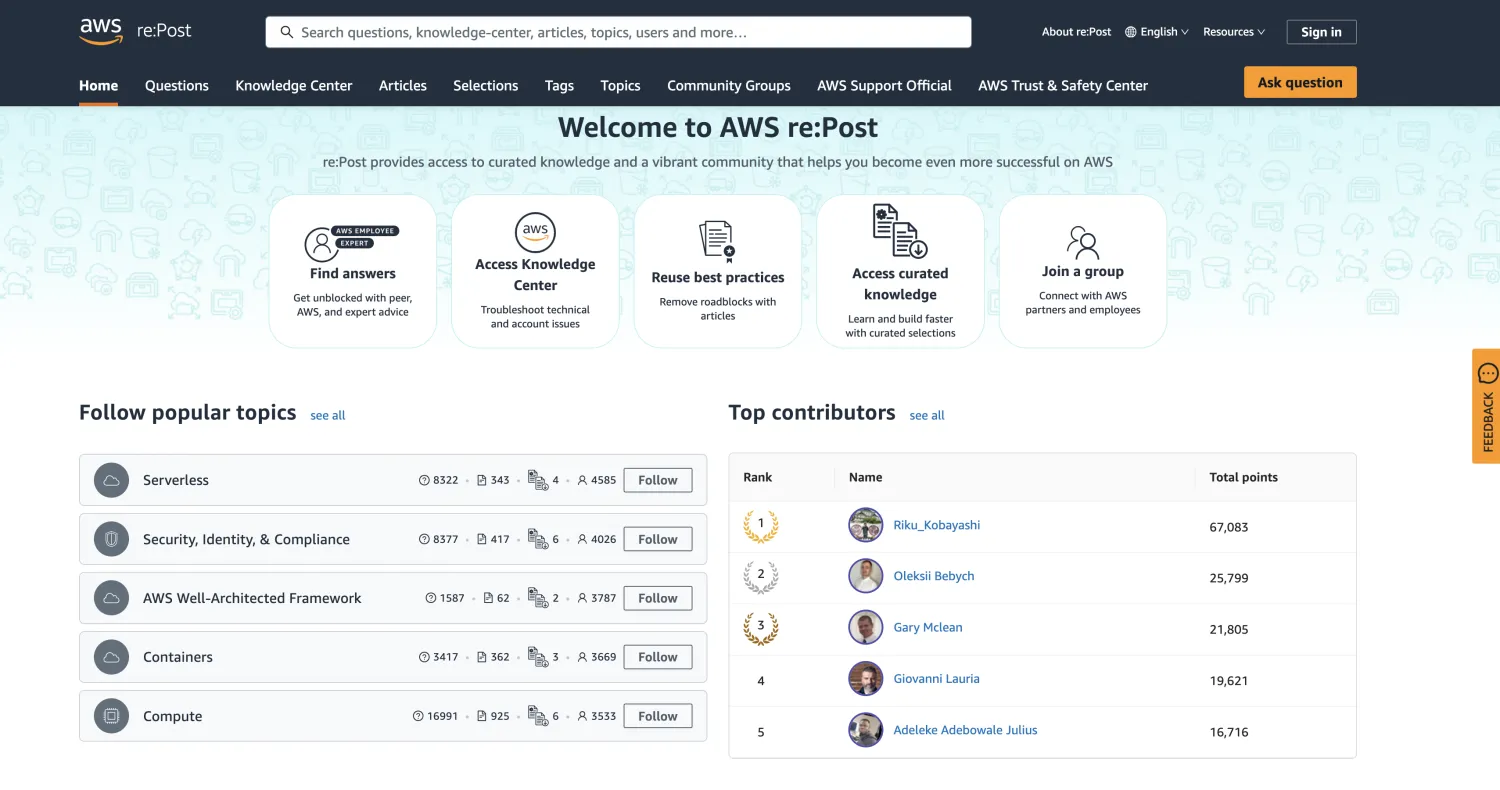Click the rank 3 bronze laurel badge
The width and height of the screenshot is (1500, 790).
coord(761,628)
